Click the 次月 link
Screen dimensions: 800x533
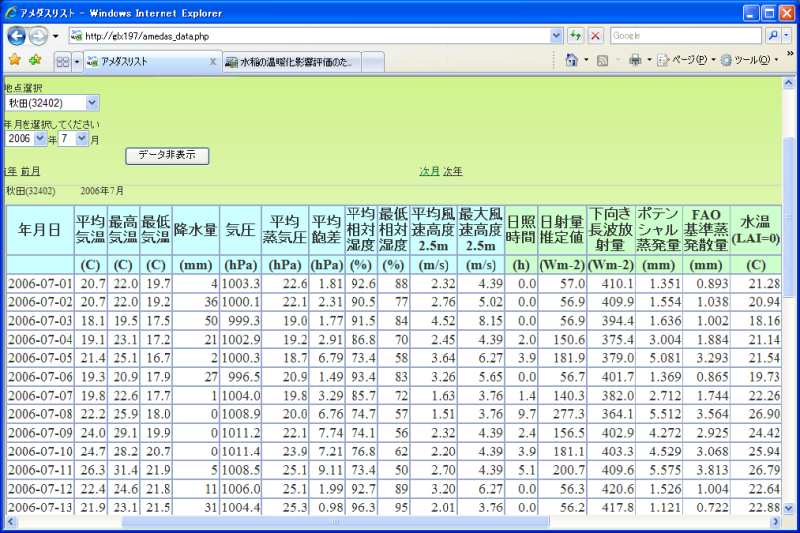(x=429, y=171)
